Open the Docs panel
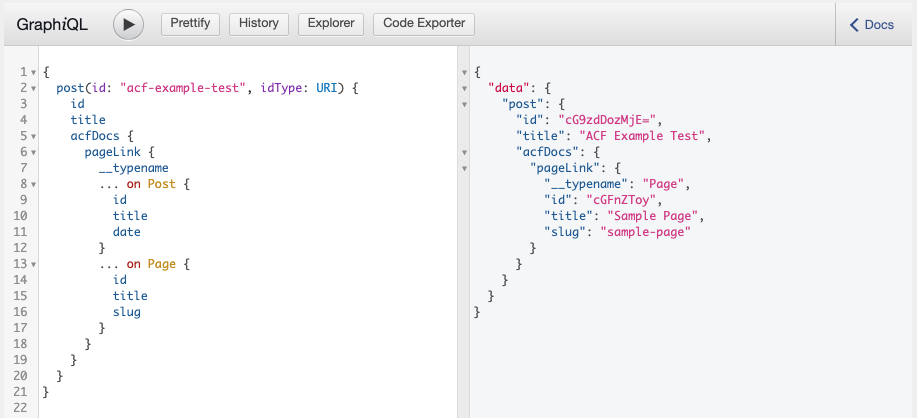 click(x=872, y=25)
